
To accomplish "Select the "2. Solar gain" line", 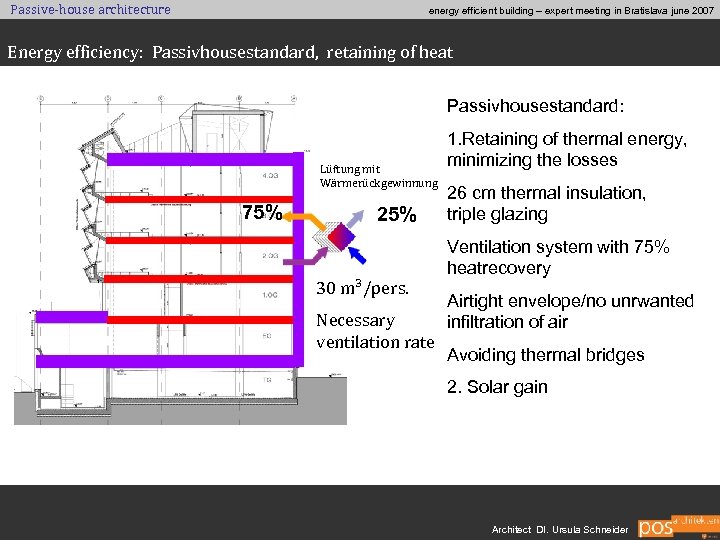I will (x=497, y=387).
